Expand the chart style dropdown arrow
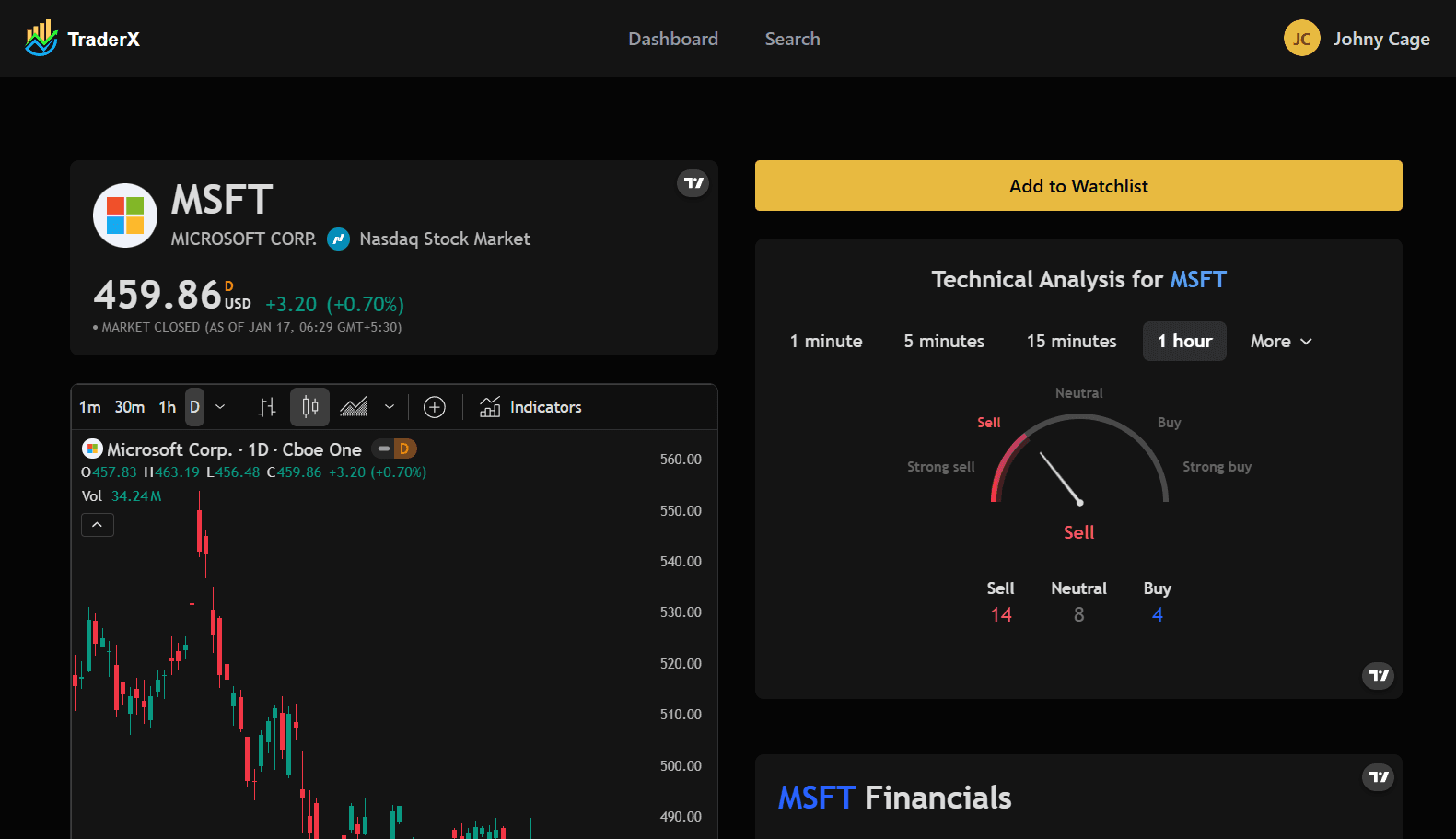 390,407
